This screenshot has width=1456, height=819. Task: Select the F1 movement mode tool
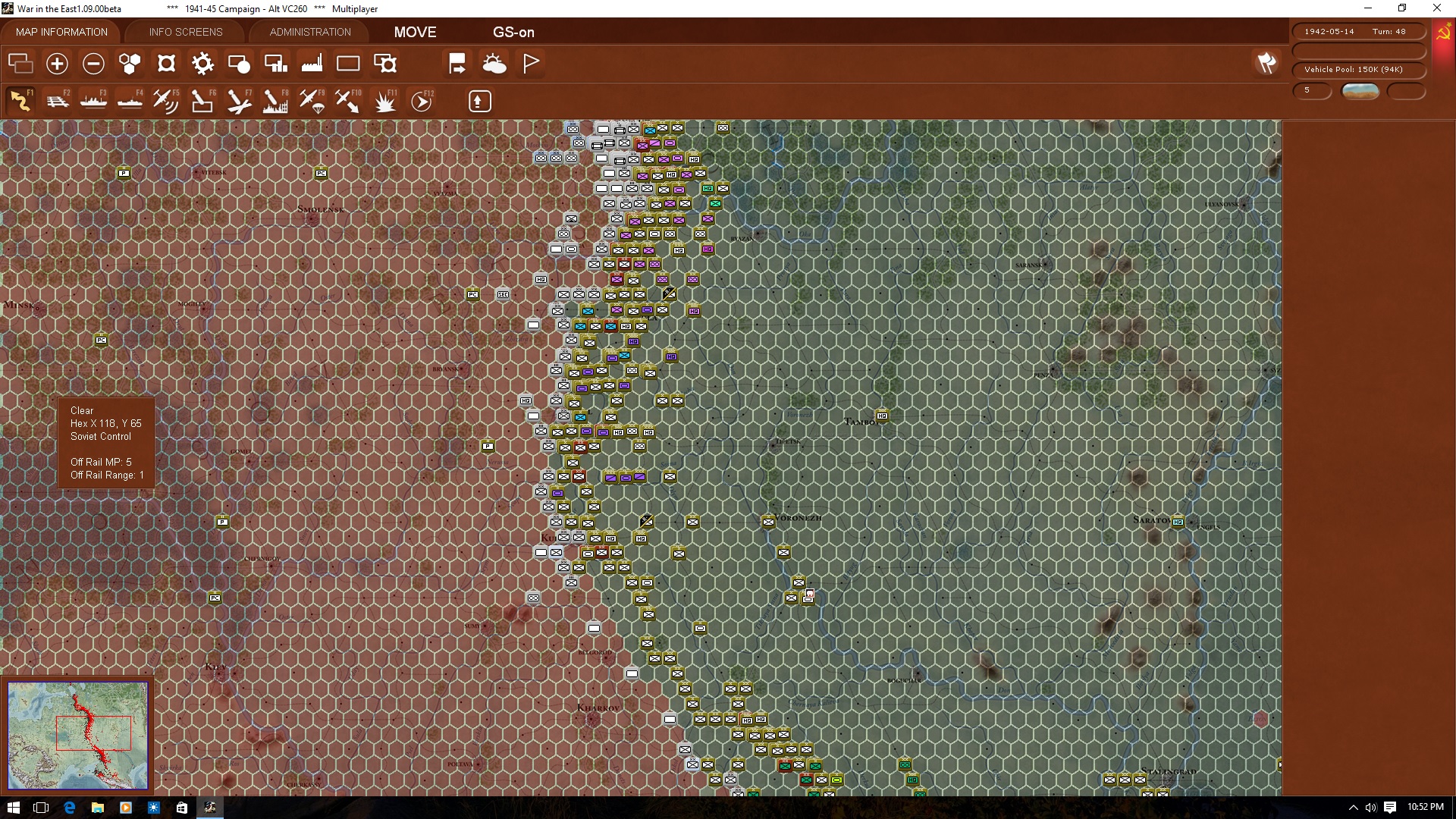coord(20,101)
